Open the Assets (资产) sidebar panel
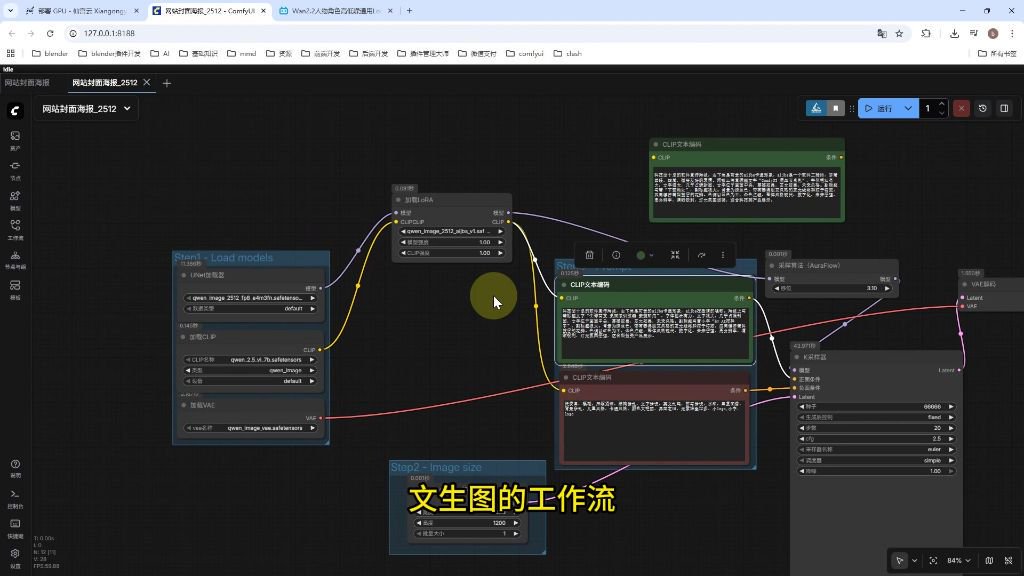This screenshot has height=576, width=1024. (15, 140)
